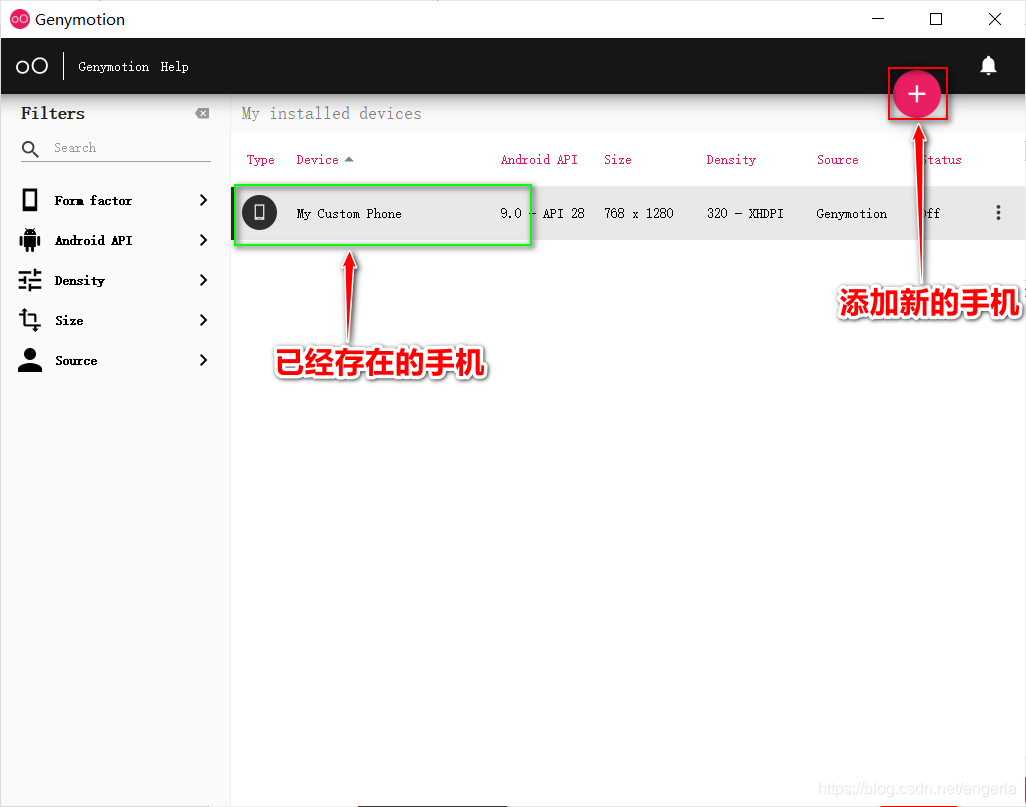Image resolution: width=1026 pixels, height=807 pixels.
Task: Click the Filters panel heading
Action: 52,113
